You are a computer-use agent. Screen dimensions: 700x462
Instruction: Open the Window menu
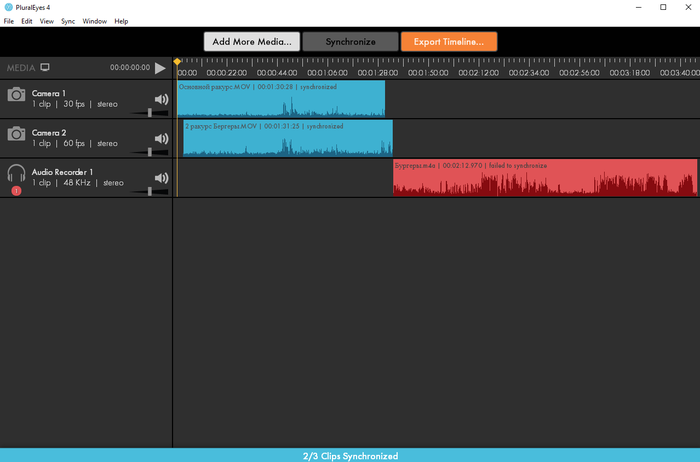[x=95, y=21]
